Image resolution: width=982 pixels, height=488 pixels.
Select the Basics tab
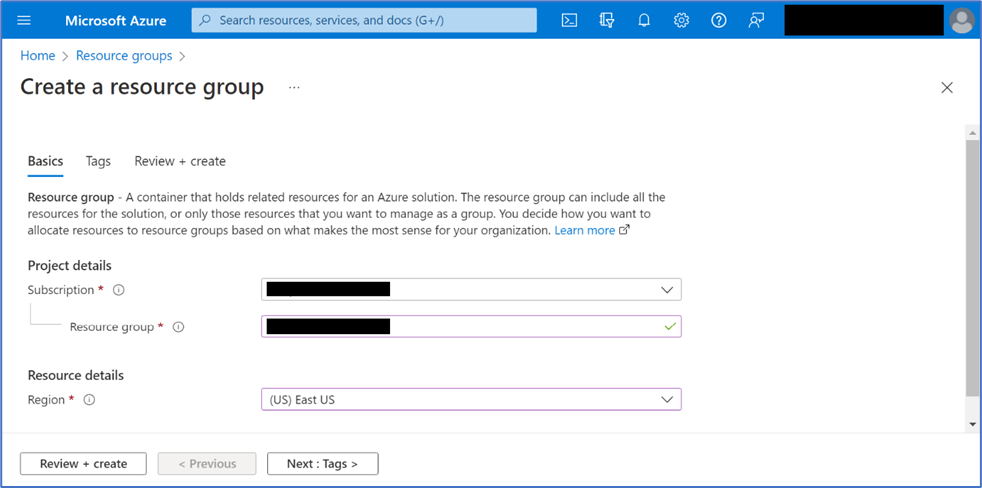[45, 162]
